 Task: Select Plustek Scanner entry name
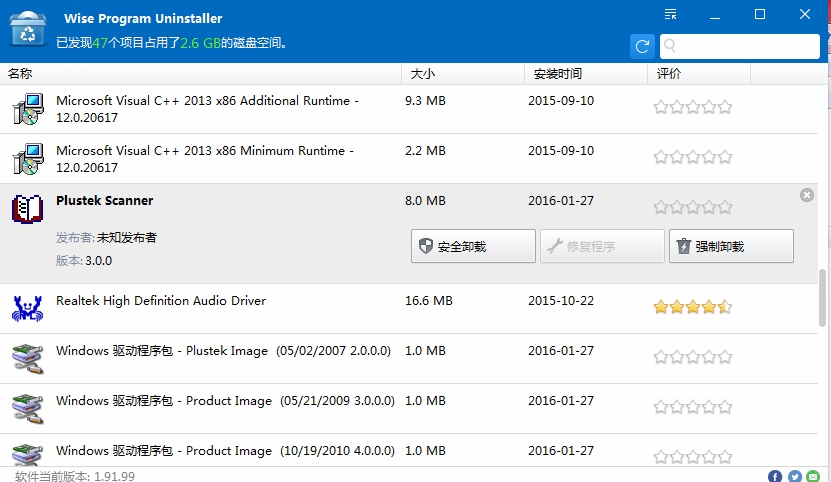pyautogui.click(x=104, y=200)
